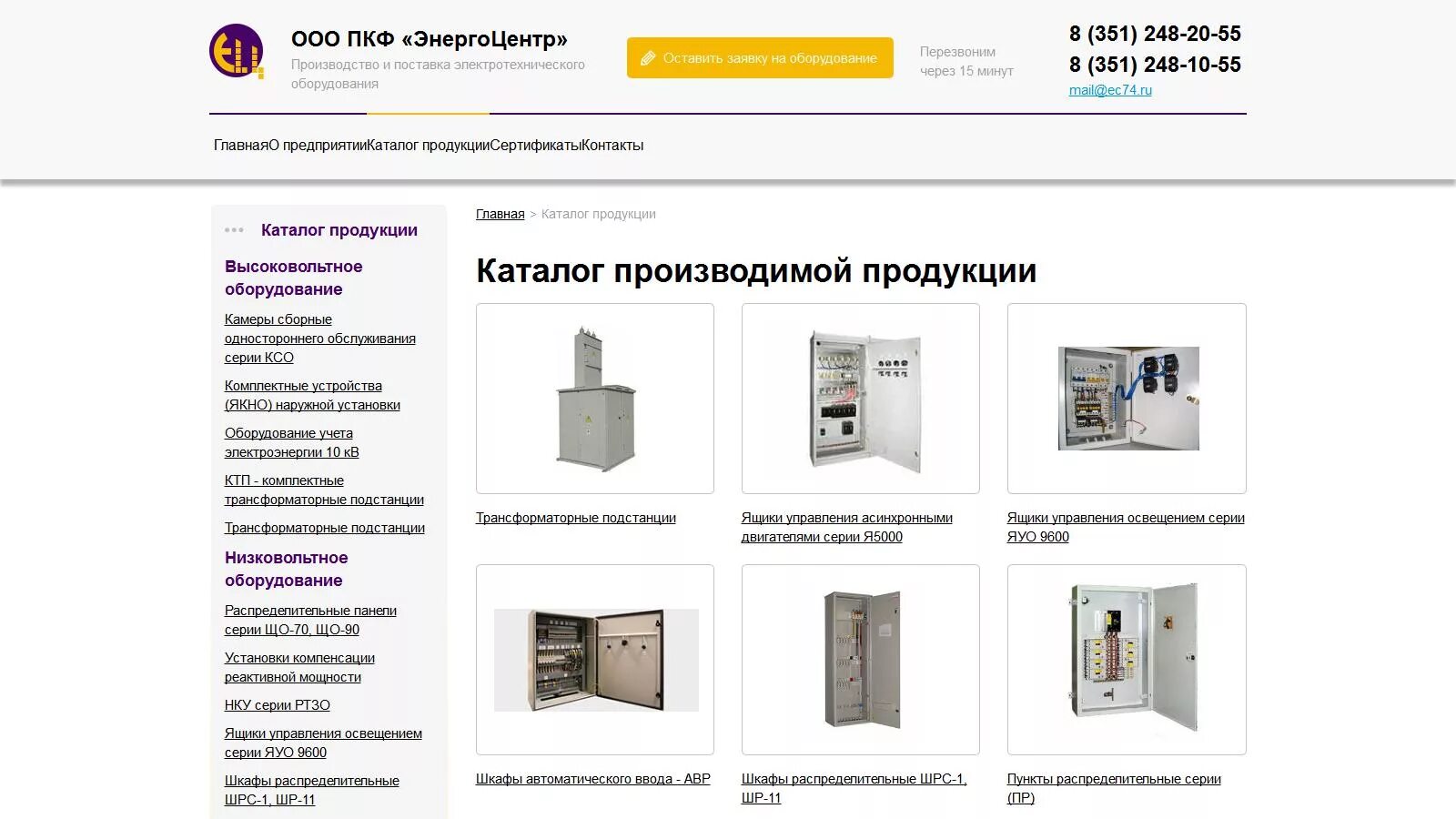1456x819 pixels.
Task: Click phone number 8 (351) 248-10-55
Action: 1155,65
